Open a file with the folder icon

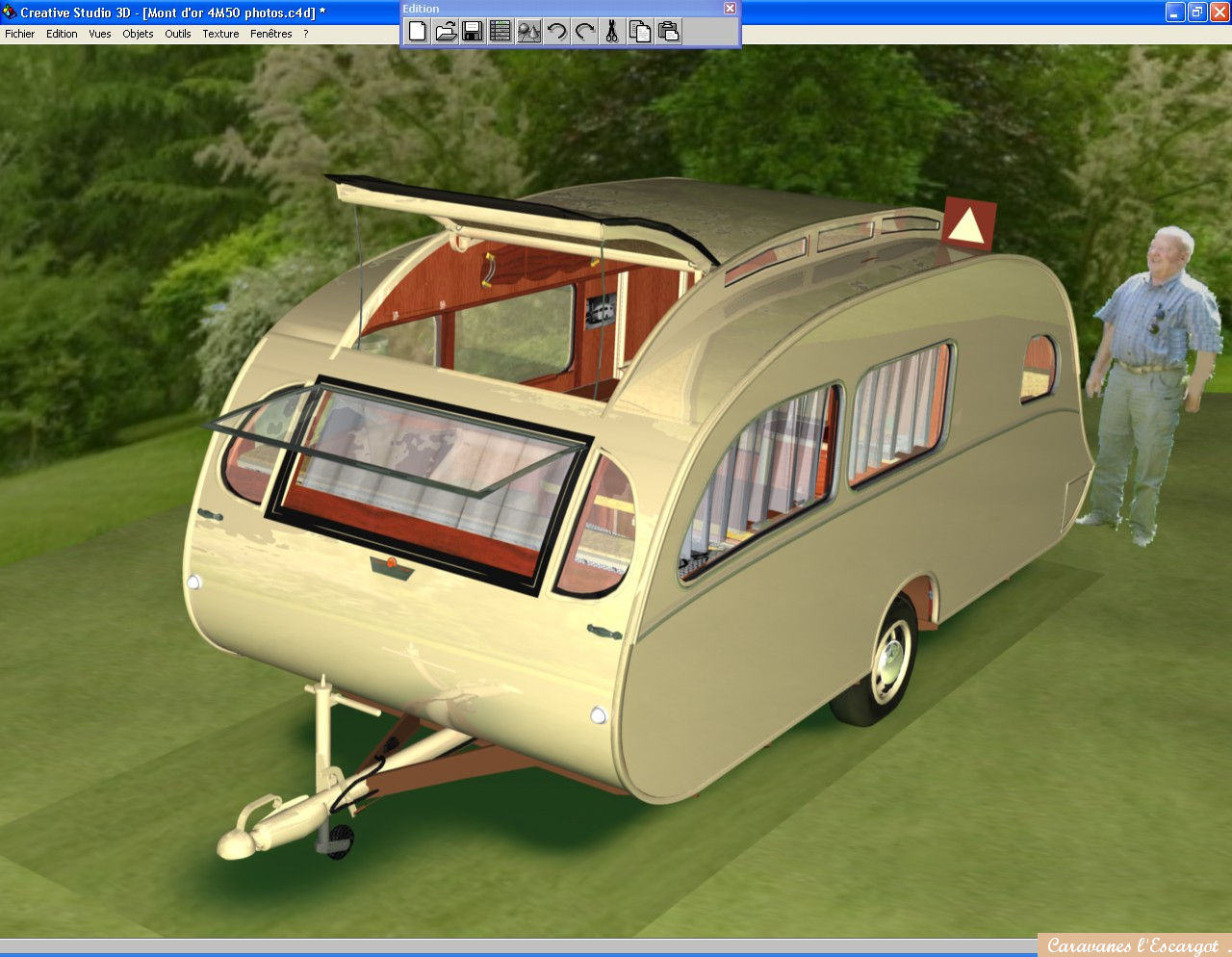[x=446, y=31]
